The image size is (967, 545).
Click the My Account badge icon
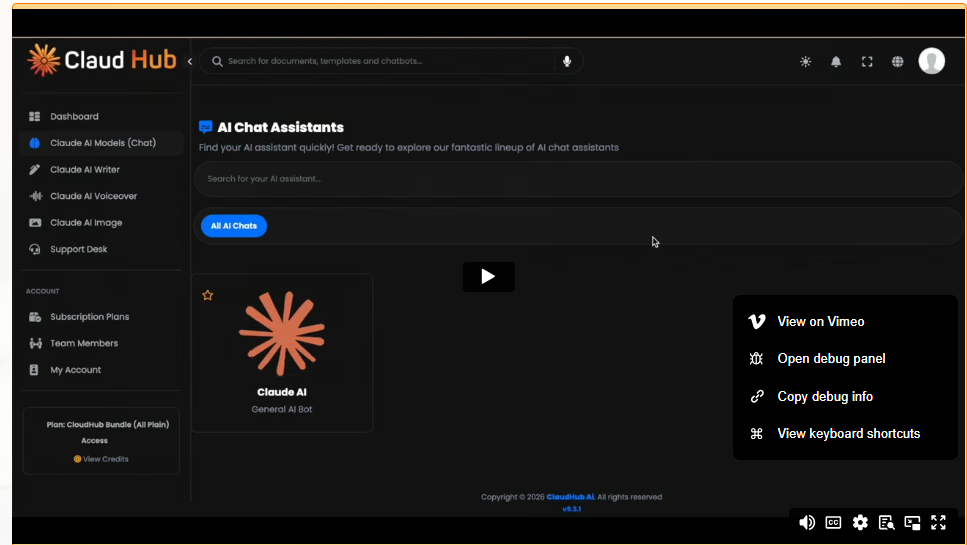(34, 370)
